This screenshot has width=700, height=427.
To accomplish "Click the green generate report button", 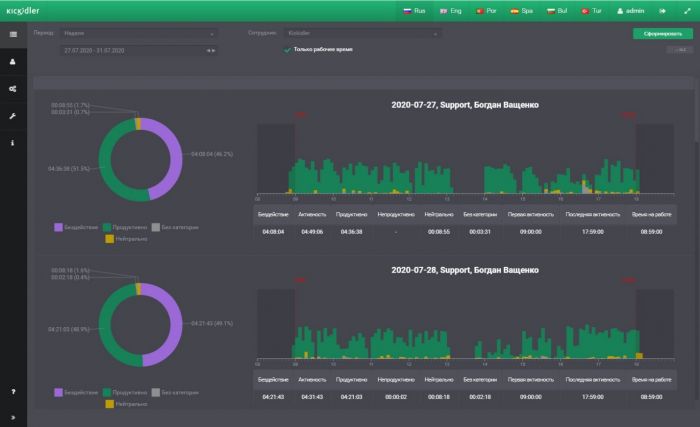I will tap(662, 34).
